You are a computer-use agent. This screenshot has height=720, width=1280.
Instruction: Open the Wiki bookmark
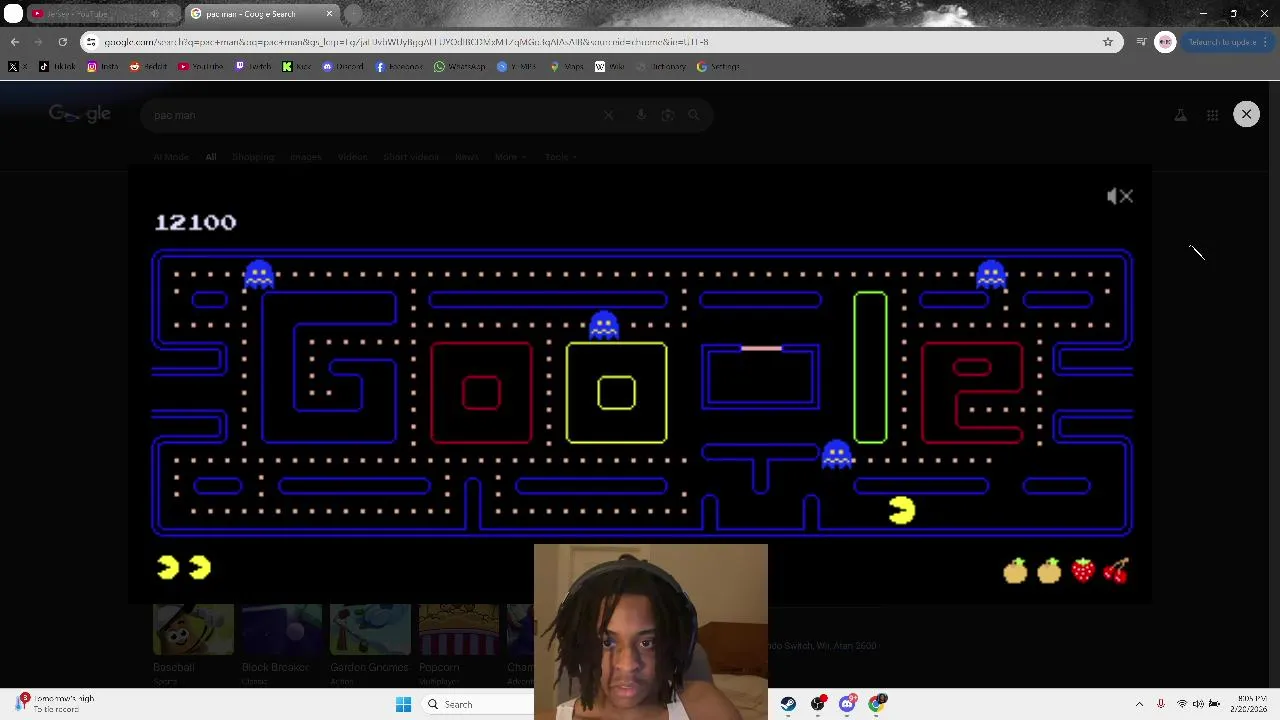click(x=610, y=66)
